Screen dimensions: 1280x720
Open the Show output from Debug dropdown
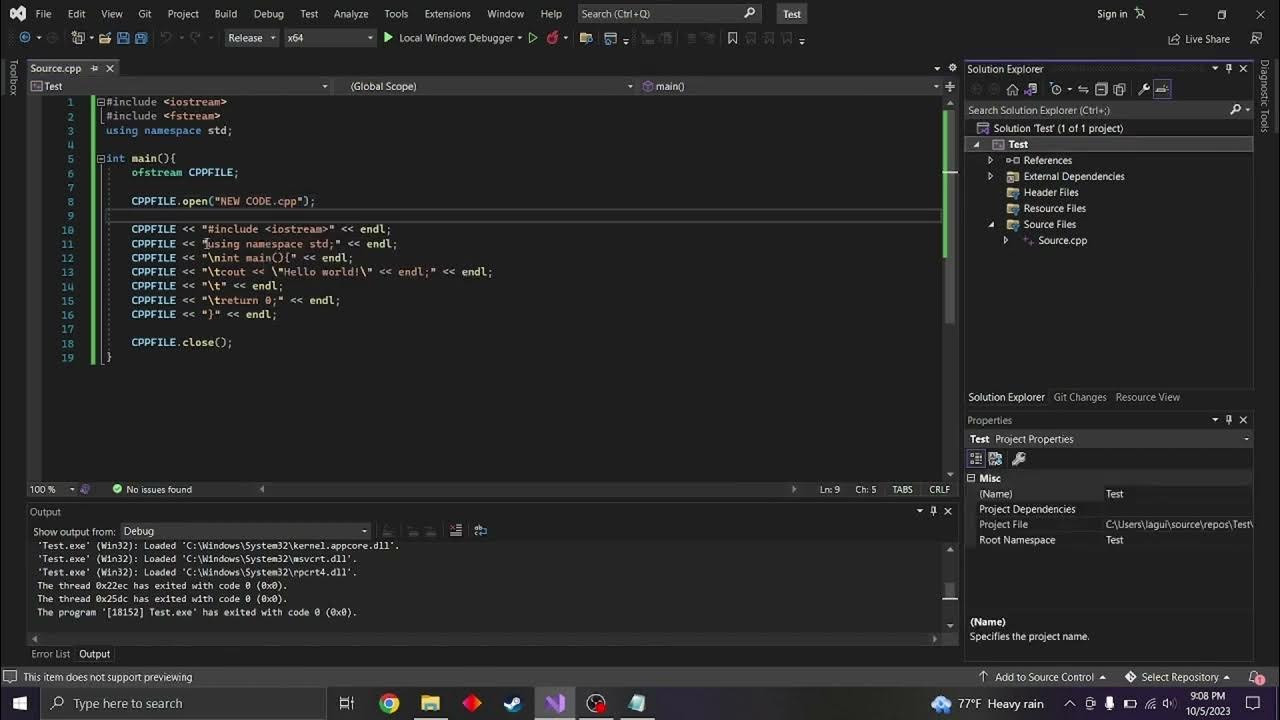245,531
